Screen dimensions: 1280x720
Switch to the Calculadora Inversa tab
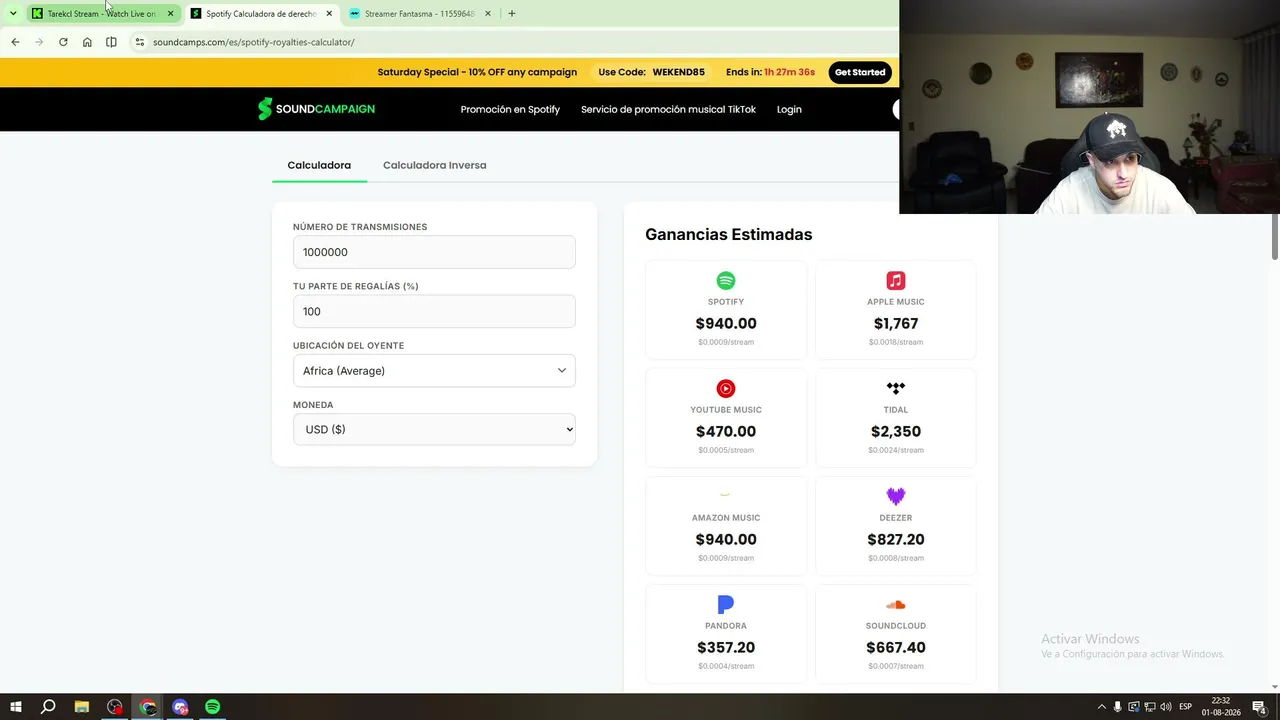click(x=435, y=165)
